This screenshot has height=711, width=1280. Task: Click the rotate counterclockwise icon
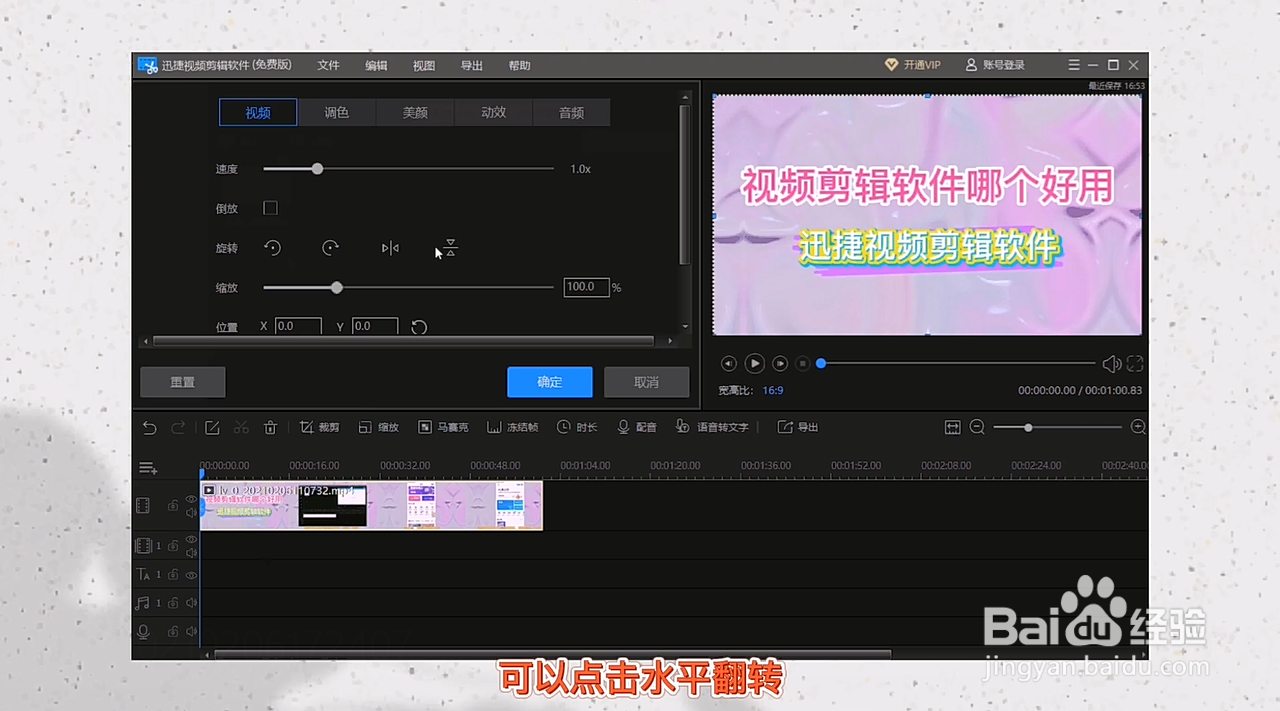272,248
